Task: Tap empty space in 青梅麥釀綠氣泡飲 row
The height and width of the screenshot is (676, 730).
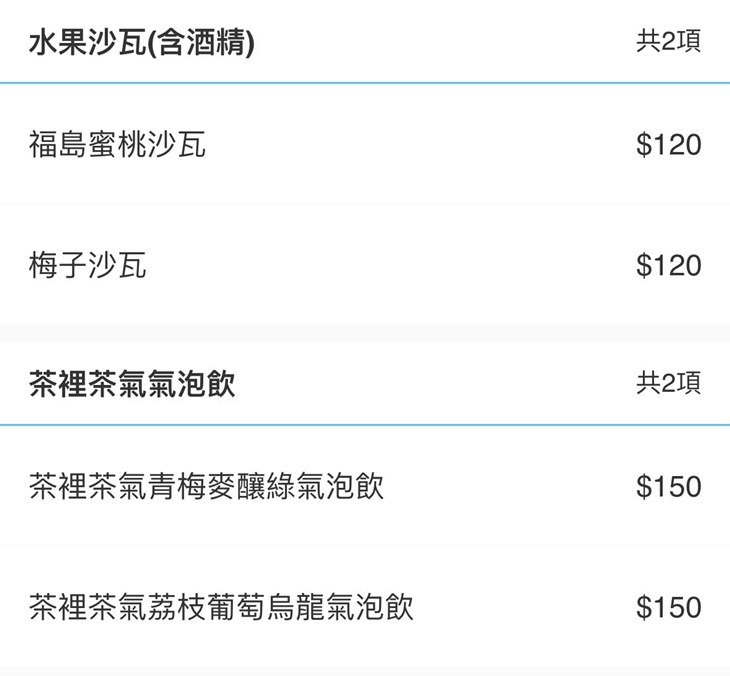Action: click(x=510, y=487)
